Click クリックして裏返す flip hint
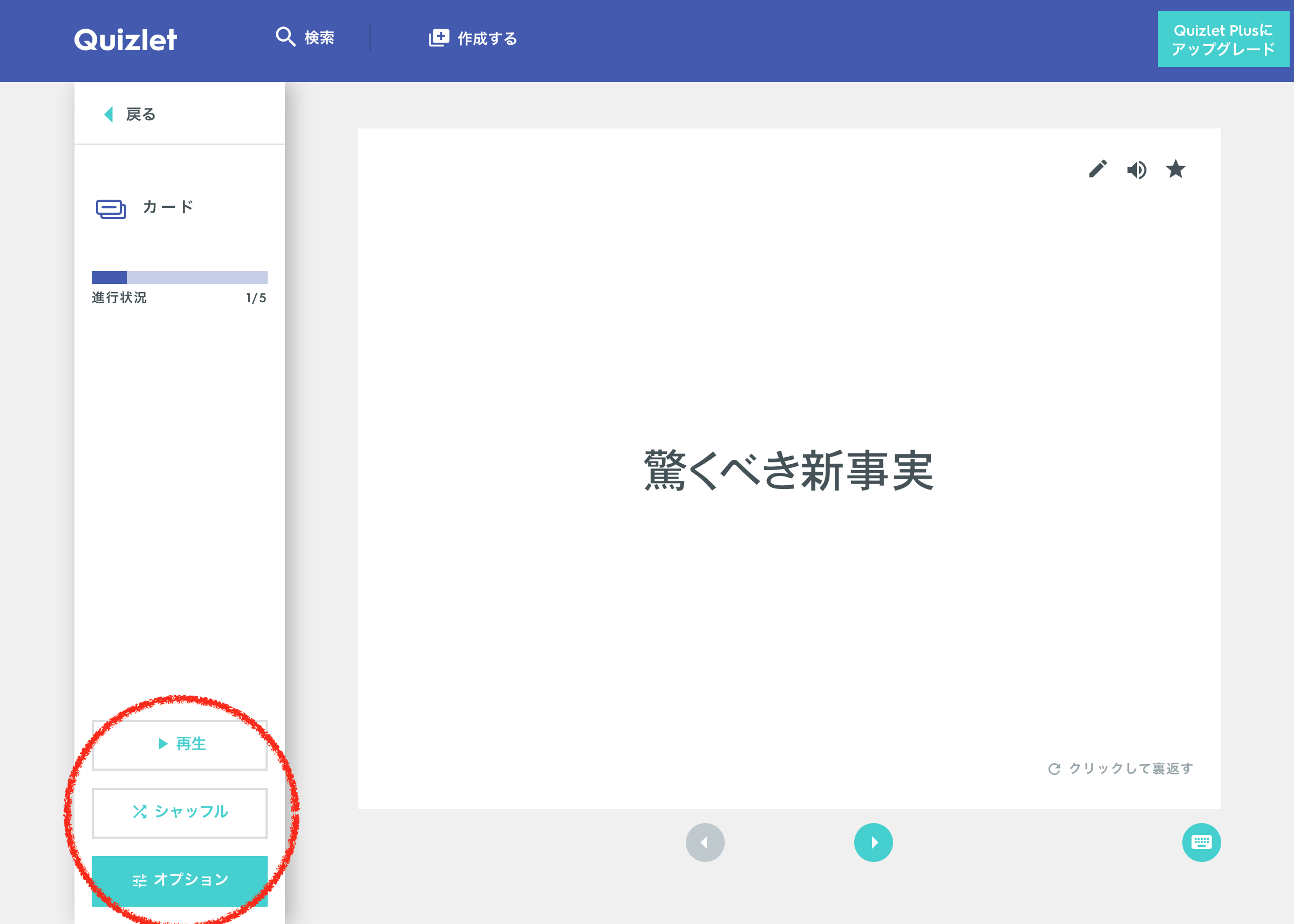The width and height of the screenshot is (1294, 924). pos(1121,769)
